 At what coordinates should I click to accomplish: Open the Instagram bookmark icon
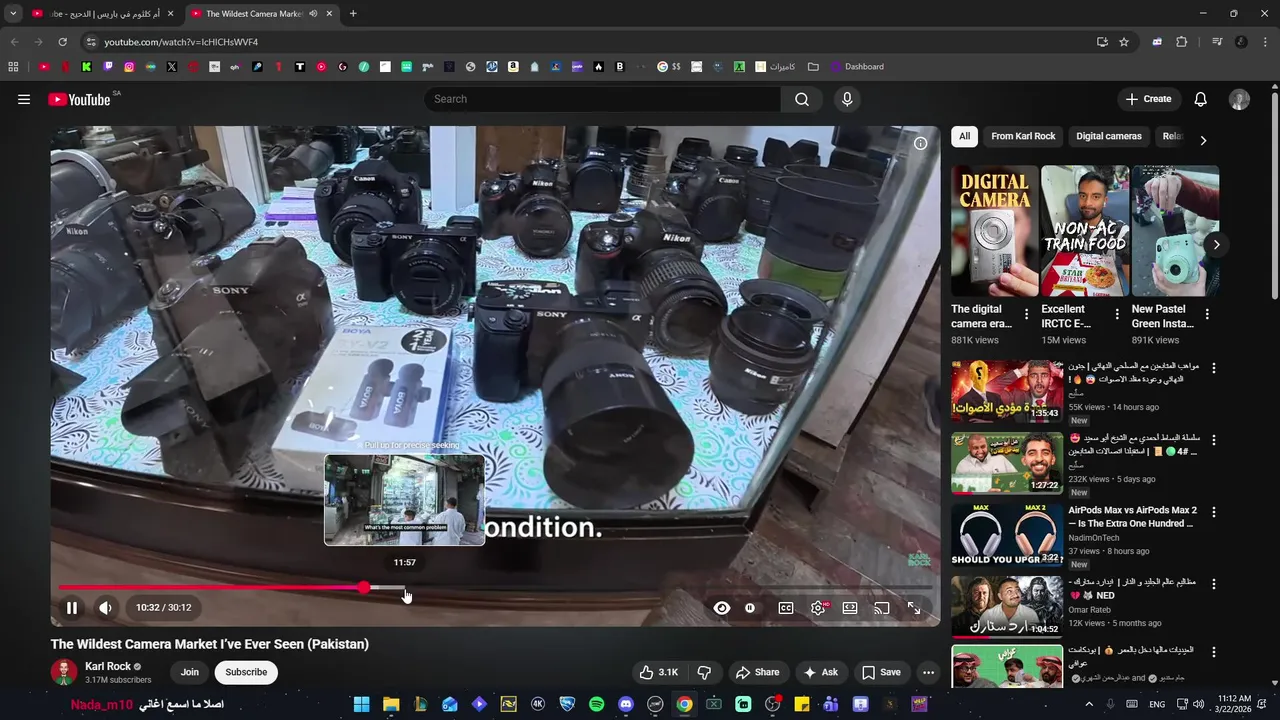(x=129, y=67)
